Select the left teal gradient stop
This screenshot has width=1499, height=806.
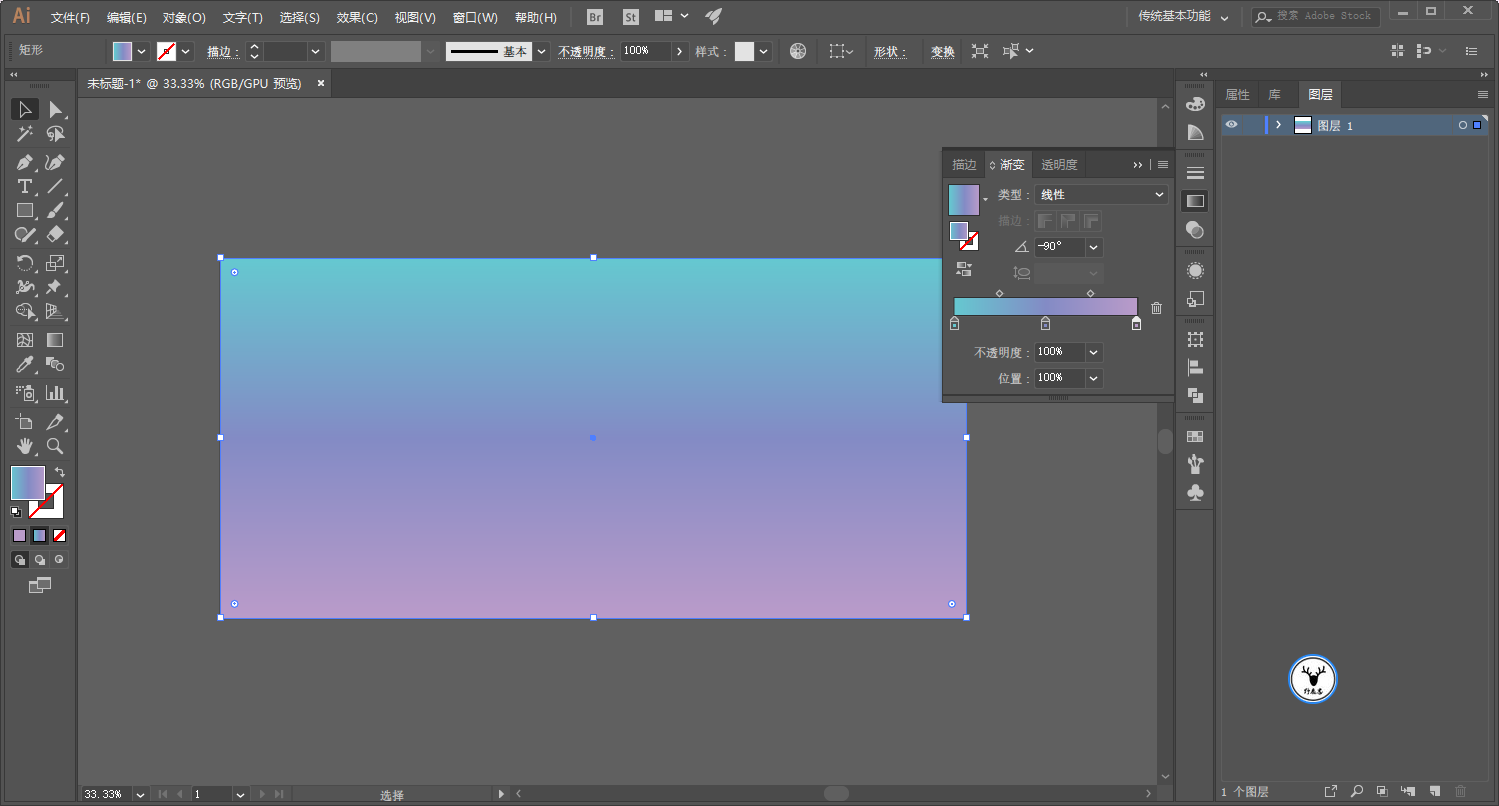pyautogui.click(x=954, y=323)
